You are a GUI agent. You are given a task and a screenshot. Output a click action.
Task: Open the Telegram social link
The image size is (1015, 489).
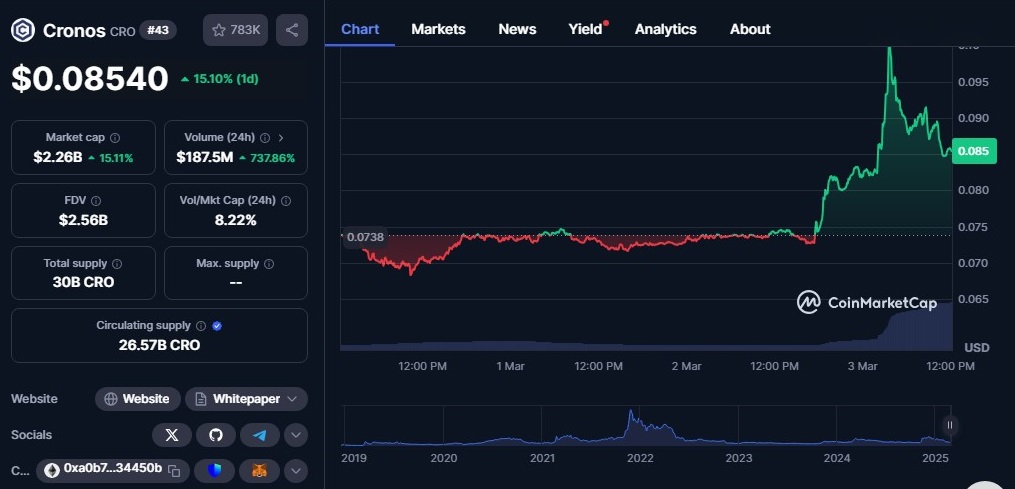coord(260,435)
